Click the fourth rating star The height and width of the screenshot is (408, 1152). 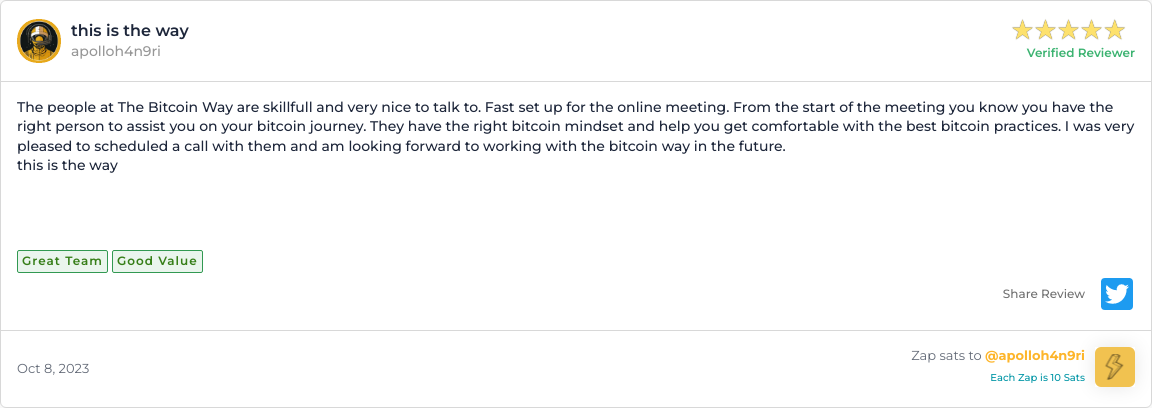(1092, 30)
